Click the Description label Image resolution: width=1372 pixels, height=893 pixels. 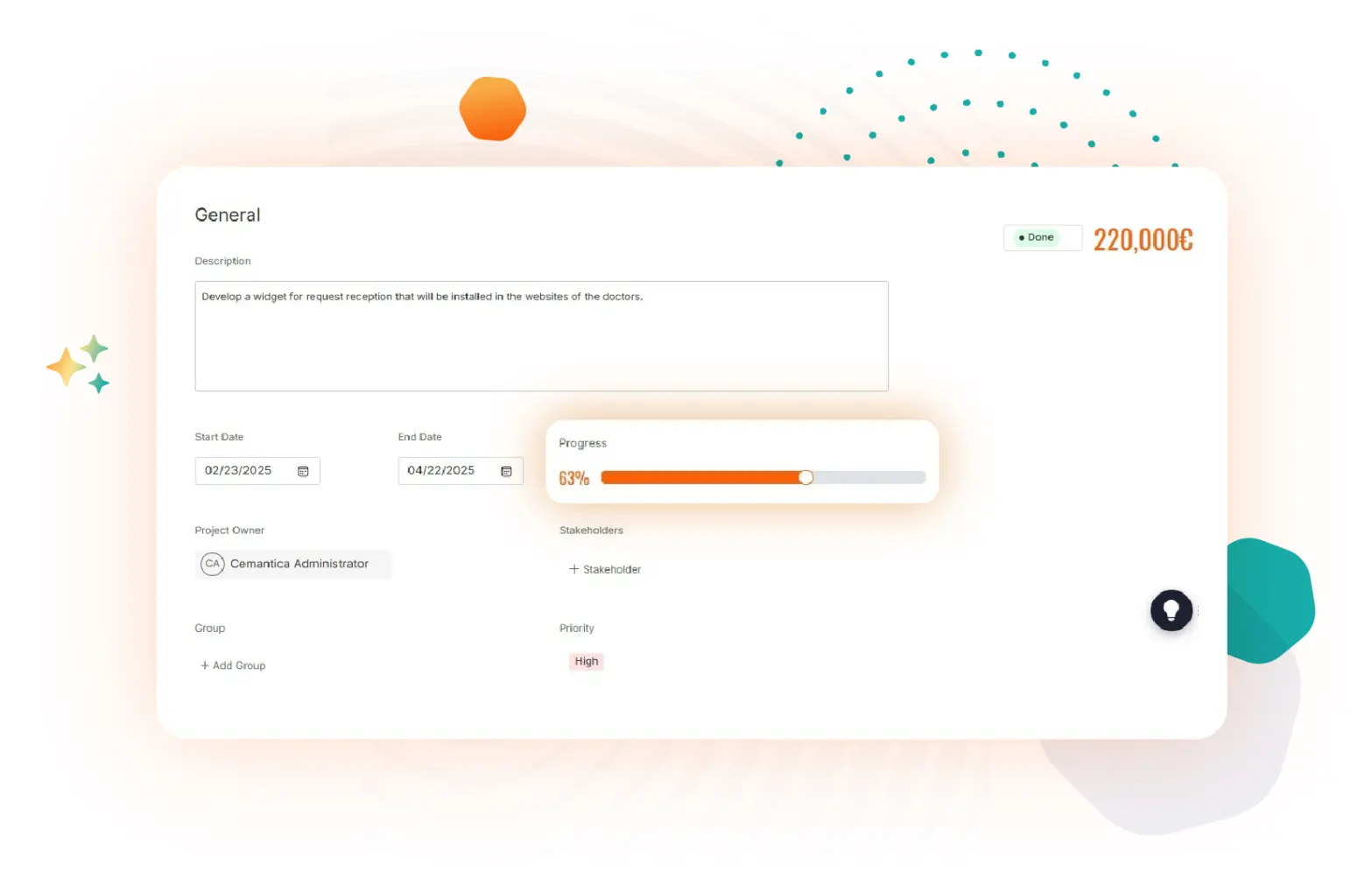coord(222,261)
